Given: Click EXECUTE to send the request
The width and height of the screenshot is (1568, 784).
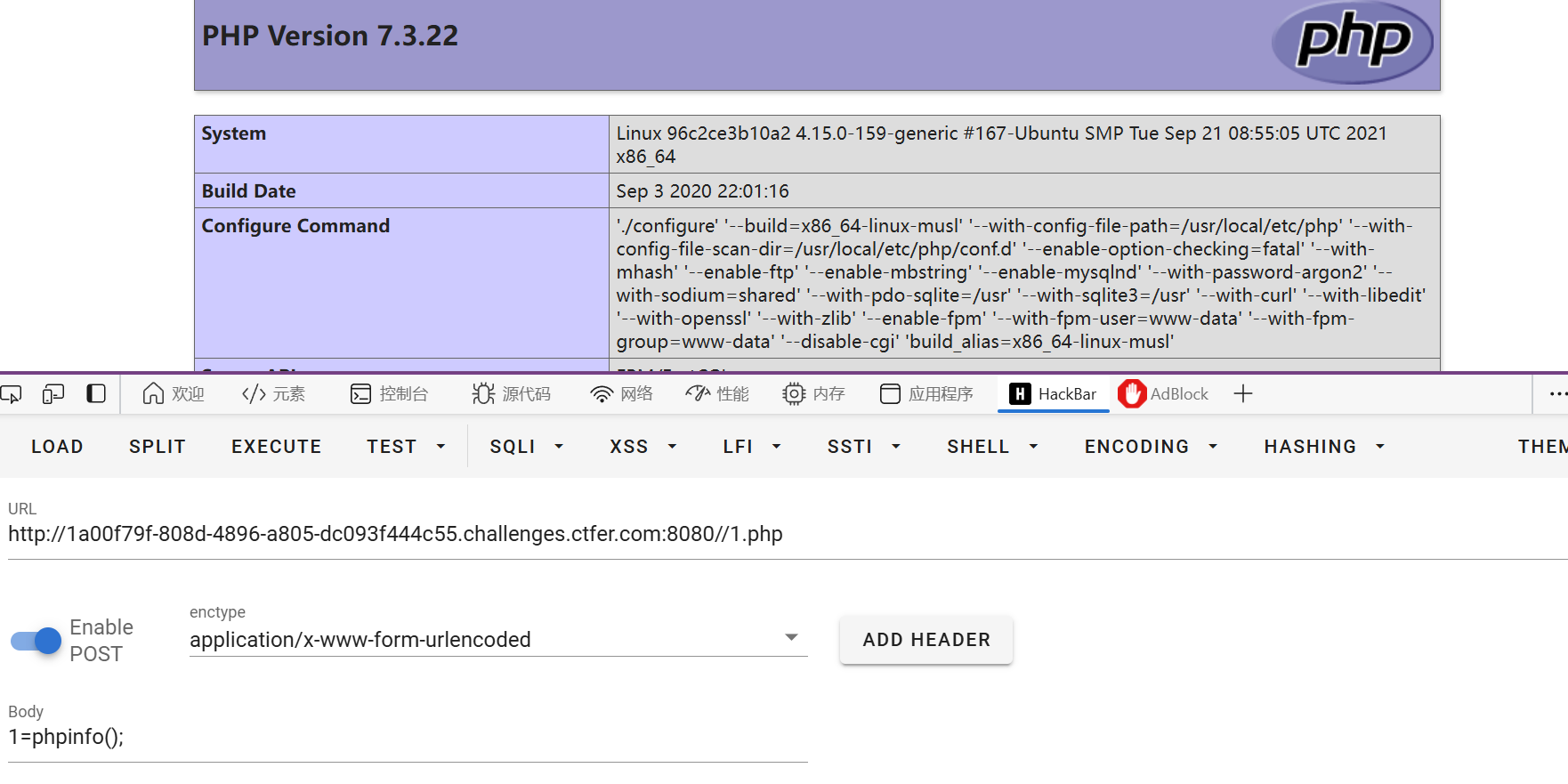Looking at the screenshot, I should (277, 447).
